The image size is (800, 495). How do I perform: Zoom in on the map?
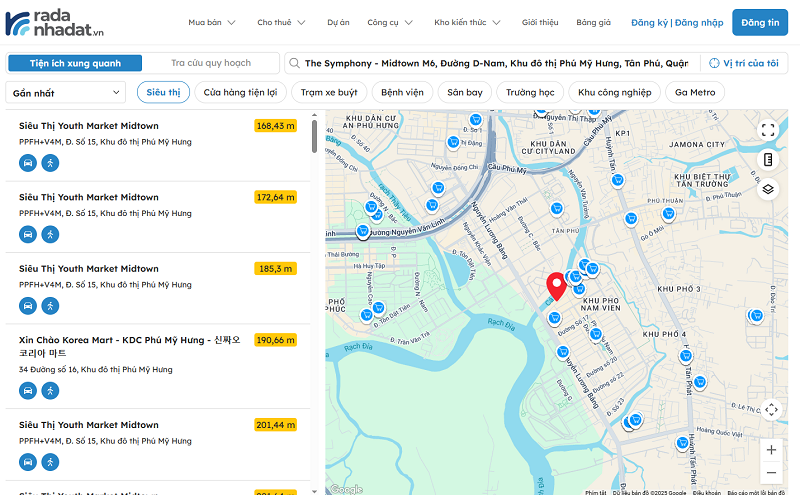pyautogui.click(x=771, y=449)
